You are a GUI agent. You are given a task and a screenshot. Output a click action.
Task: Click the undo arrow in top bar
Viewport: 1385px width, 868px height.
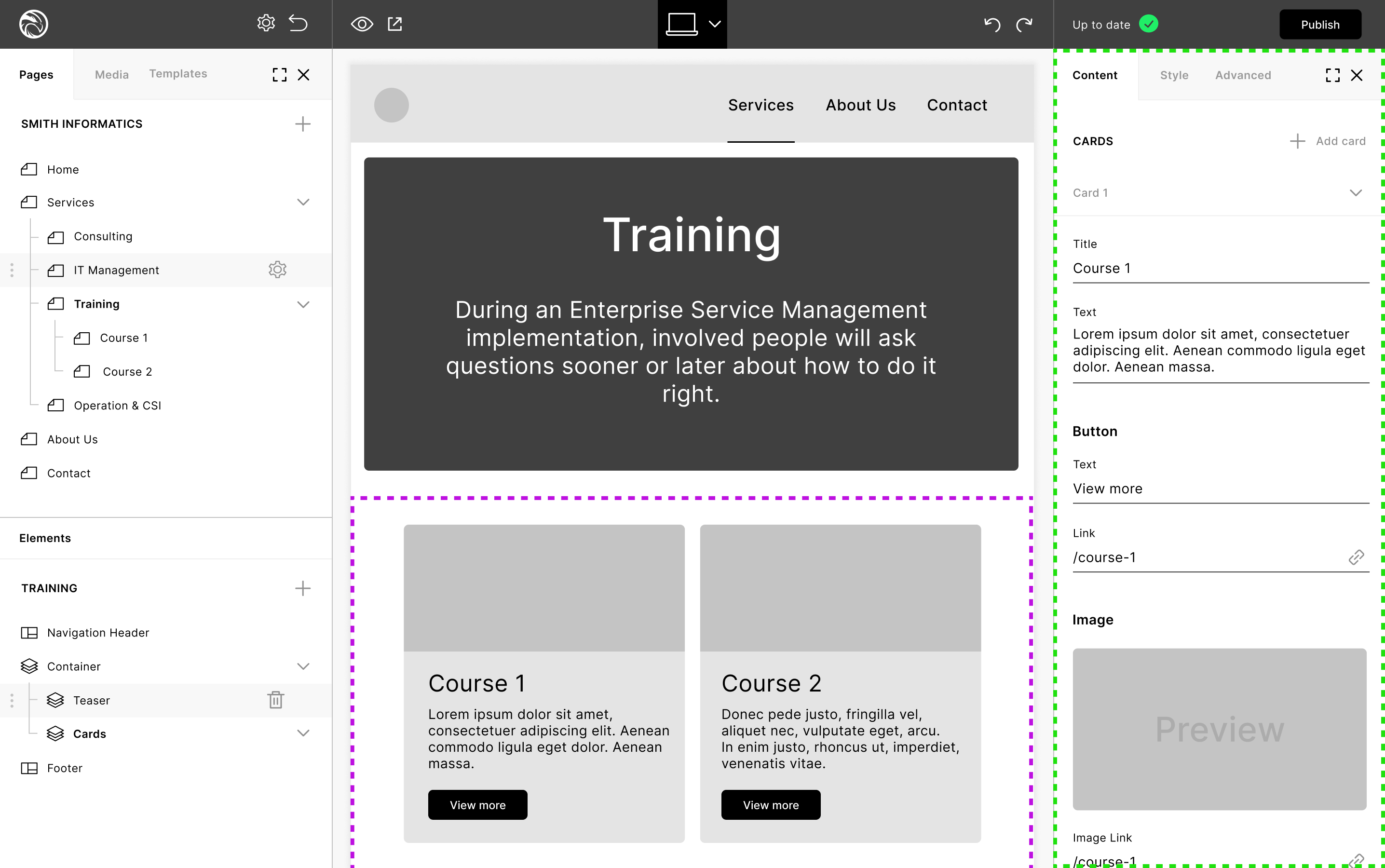[x=992, y=24]
